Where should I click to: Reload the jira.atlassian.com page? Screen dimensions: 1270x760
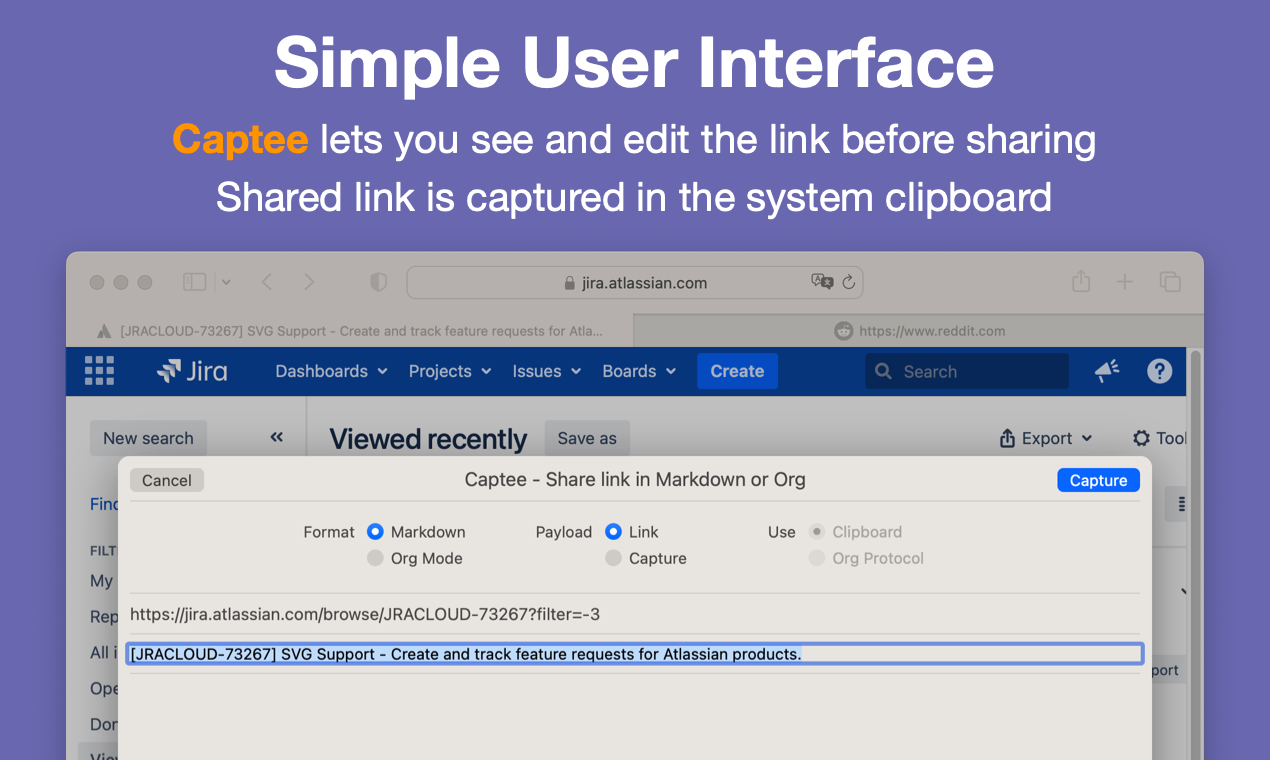pos(849,282)
